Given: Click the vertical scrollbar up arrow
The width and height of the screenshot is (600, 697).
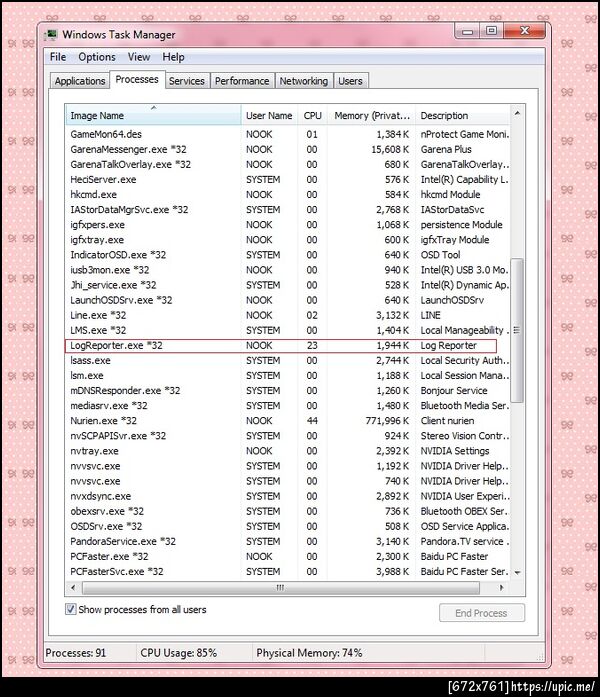Looking at the screenshot, I should pos(517,114).
